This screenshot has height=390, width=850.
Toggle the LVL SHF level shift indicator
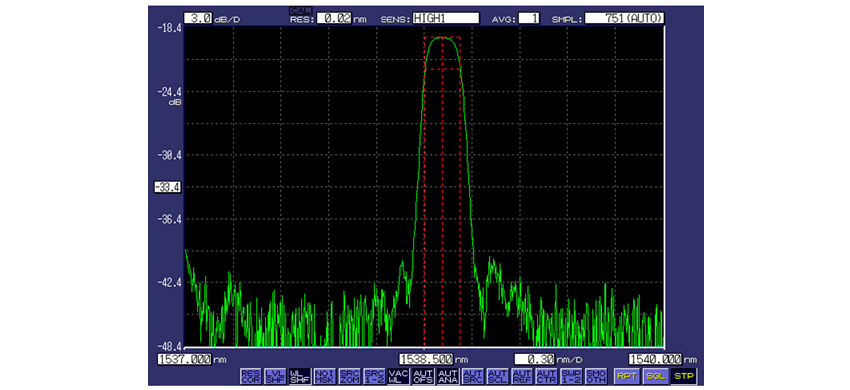(x=275, y=376)
